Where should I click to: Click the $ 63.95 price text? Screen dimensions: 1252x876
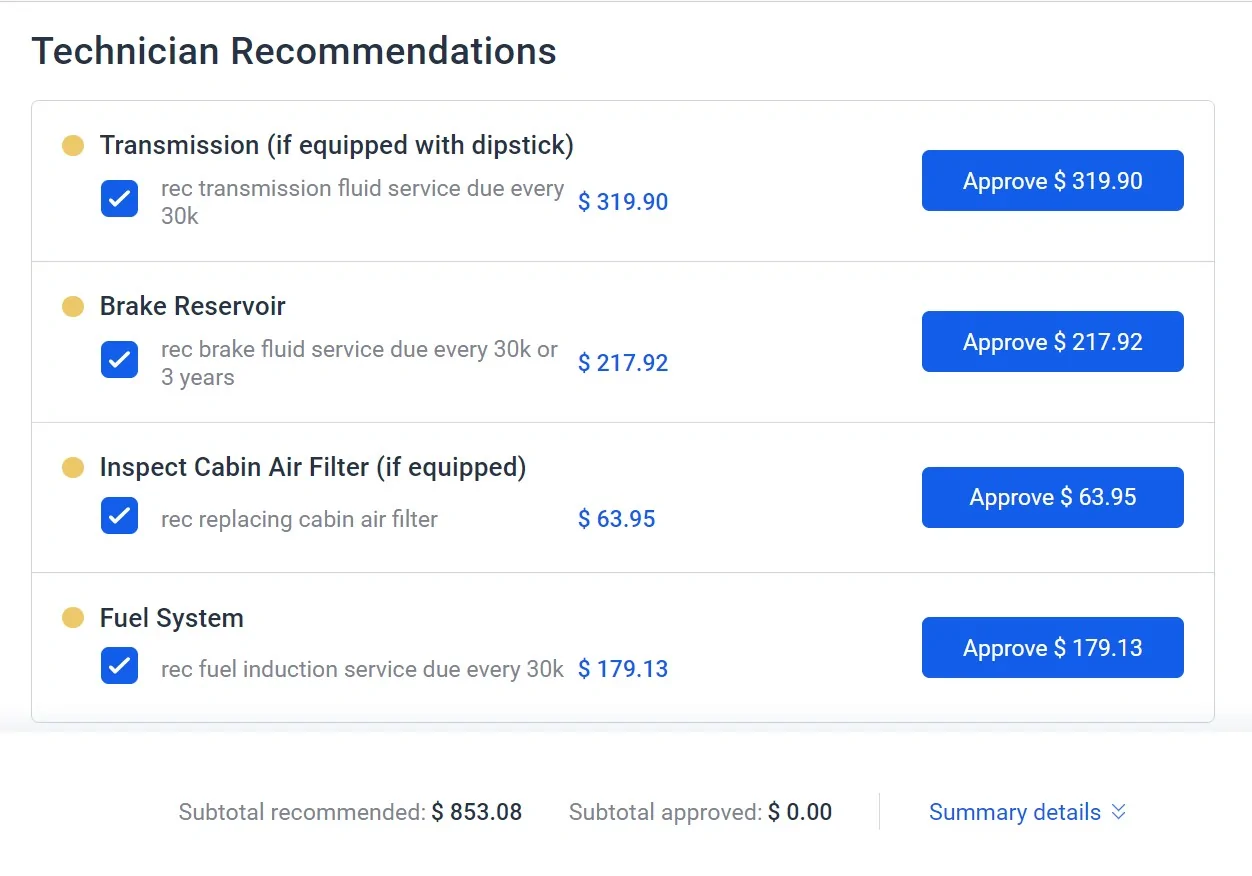[617, 519]
